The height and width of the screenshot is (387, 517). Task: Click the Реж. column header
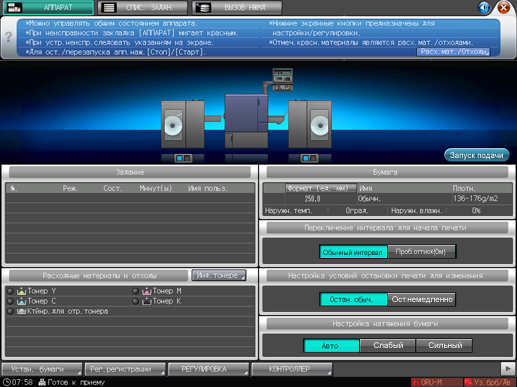coord(70,189)
